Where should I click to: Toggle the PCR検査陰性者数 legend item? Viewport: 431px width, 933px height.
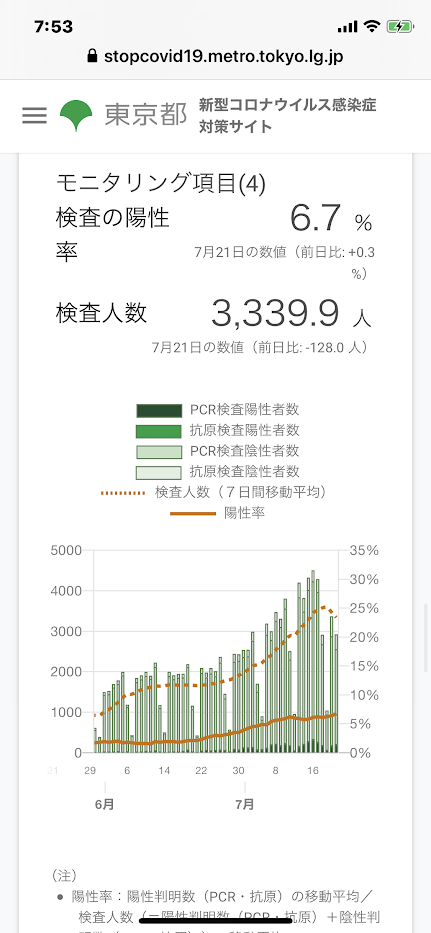(x=218, y=451)
